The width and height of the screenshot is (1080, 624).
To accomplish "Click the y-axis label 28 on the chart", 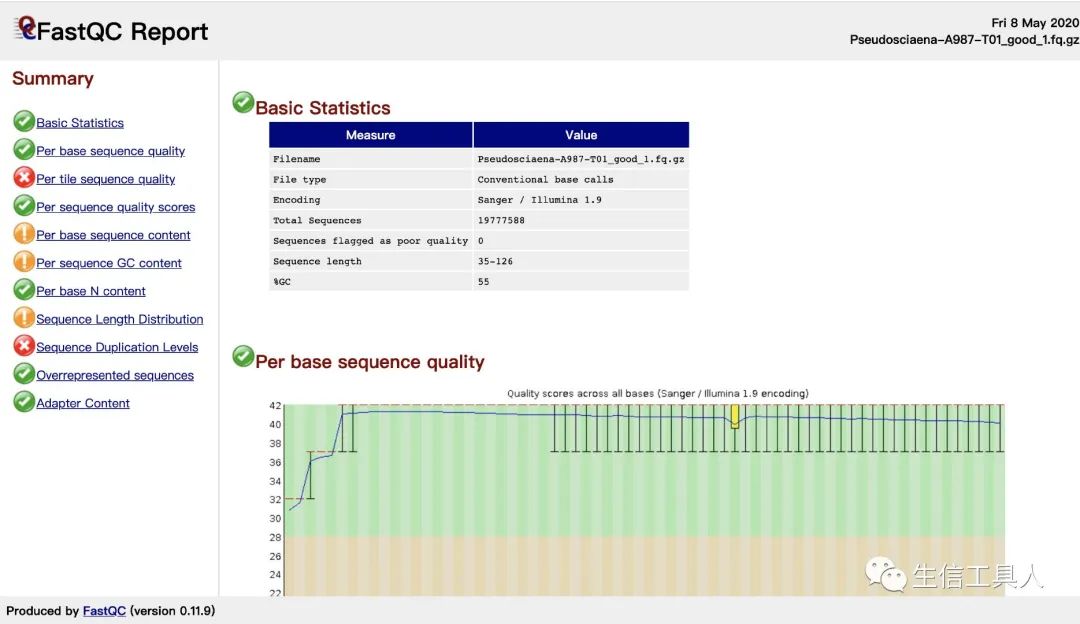I will 275,537.
